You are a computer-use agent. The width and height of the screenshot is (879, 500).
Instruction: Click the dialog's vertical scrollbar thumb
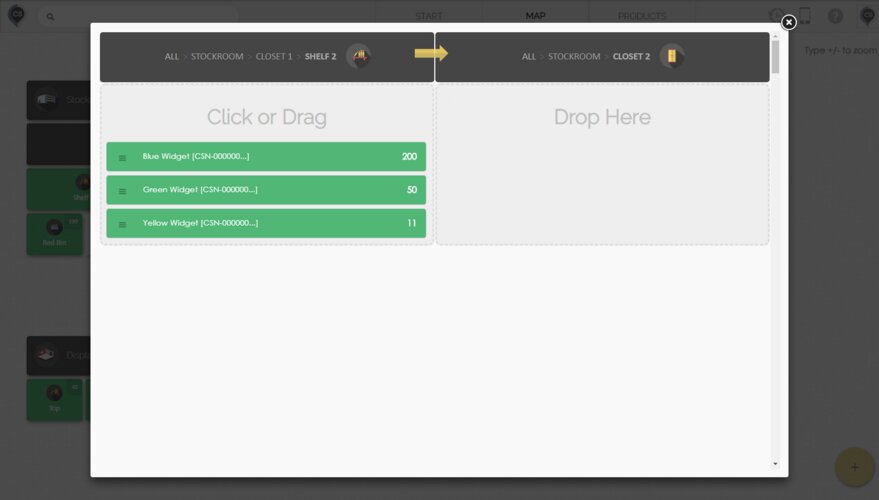775,57
